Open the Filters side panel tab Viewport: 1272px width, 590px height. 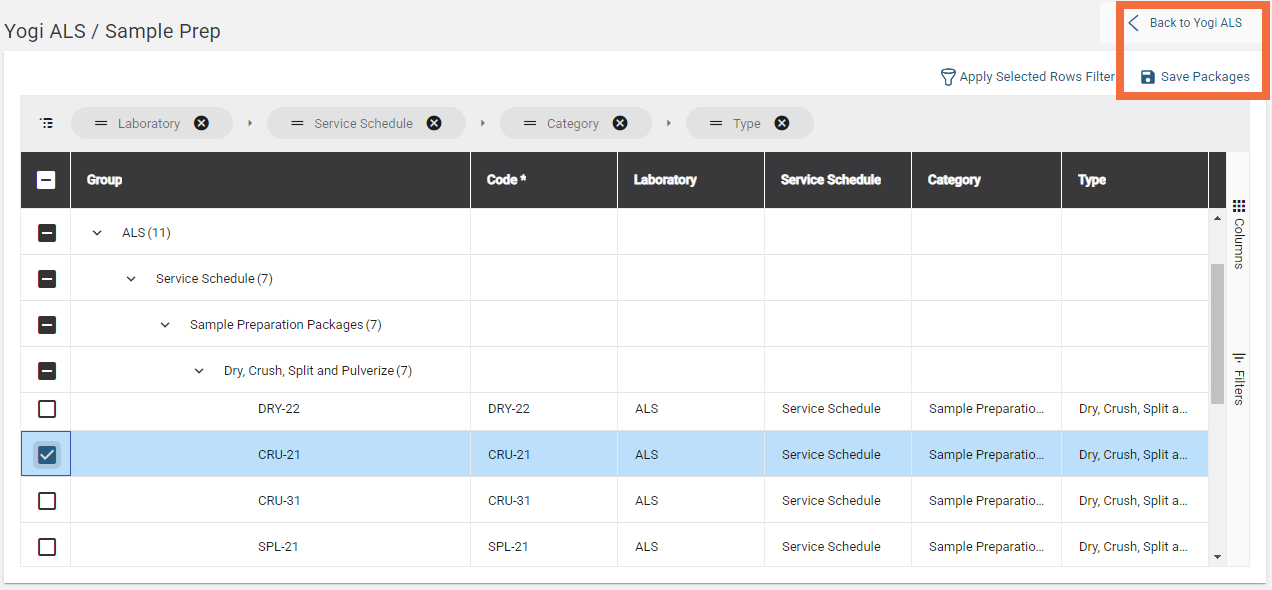point(1239,378)
